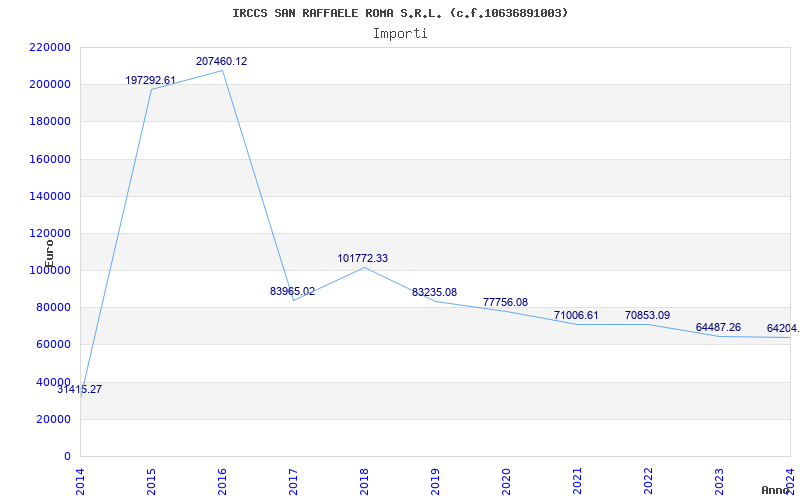This screenshot has height=500, width=800.
Task: Click the 60000 y-axis label
Action: coord(53,345)
